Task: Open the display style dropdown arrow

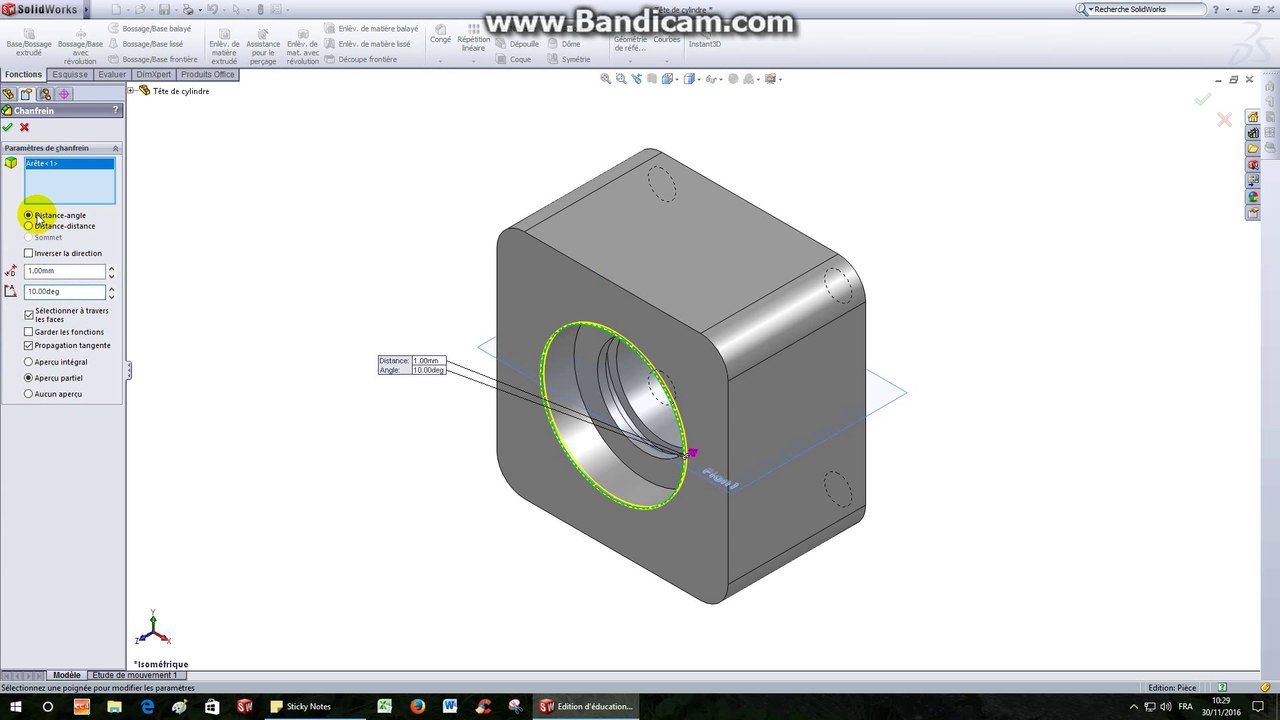Action: coord(699,79)
